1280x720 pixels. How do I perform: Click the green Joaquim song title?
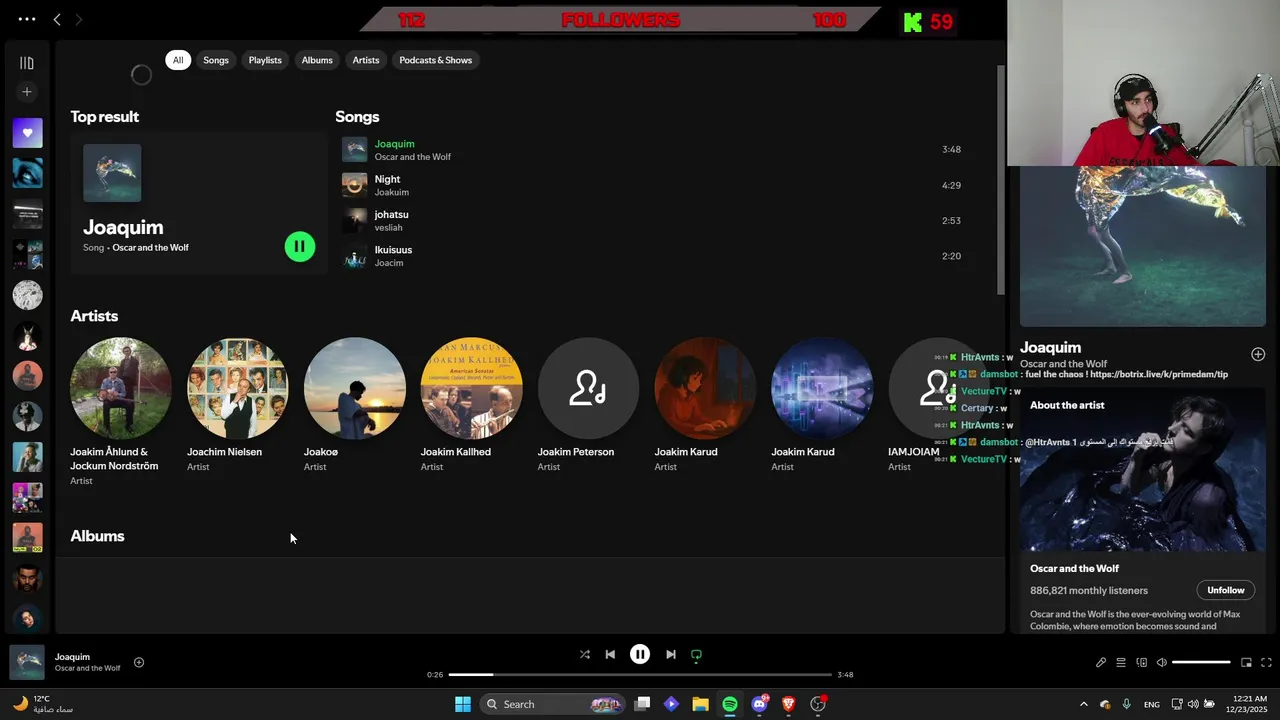click(x=394, y=144)
